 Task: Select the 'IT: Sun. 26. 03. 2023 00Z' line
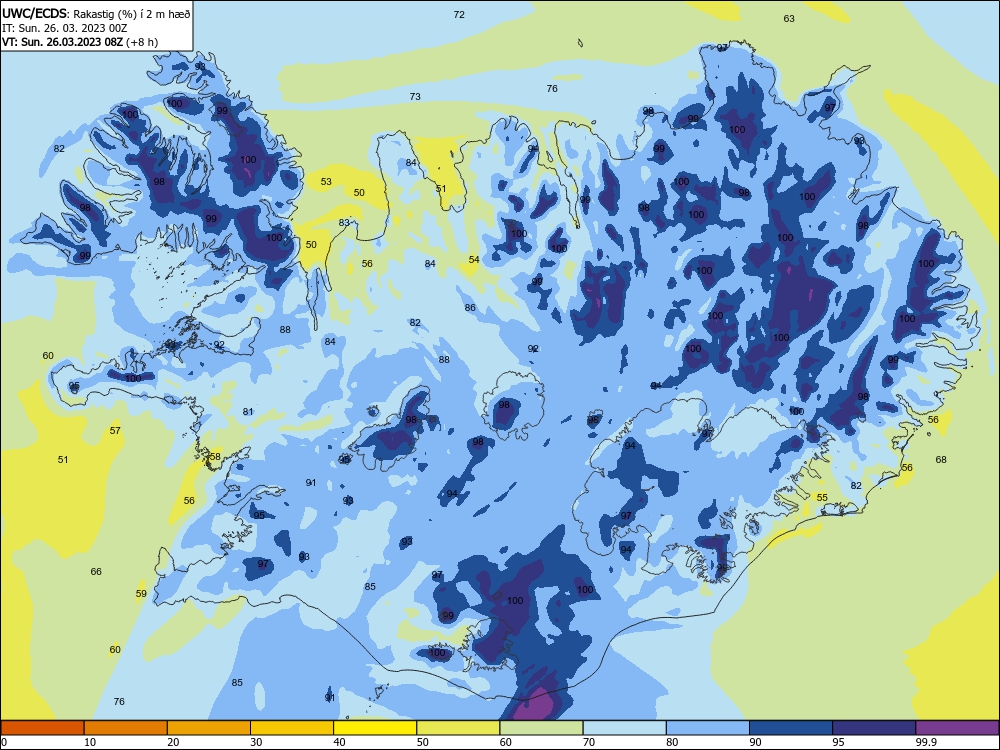click(65, 28)
